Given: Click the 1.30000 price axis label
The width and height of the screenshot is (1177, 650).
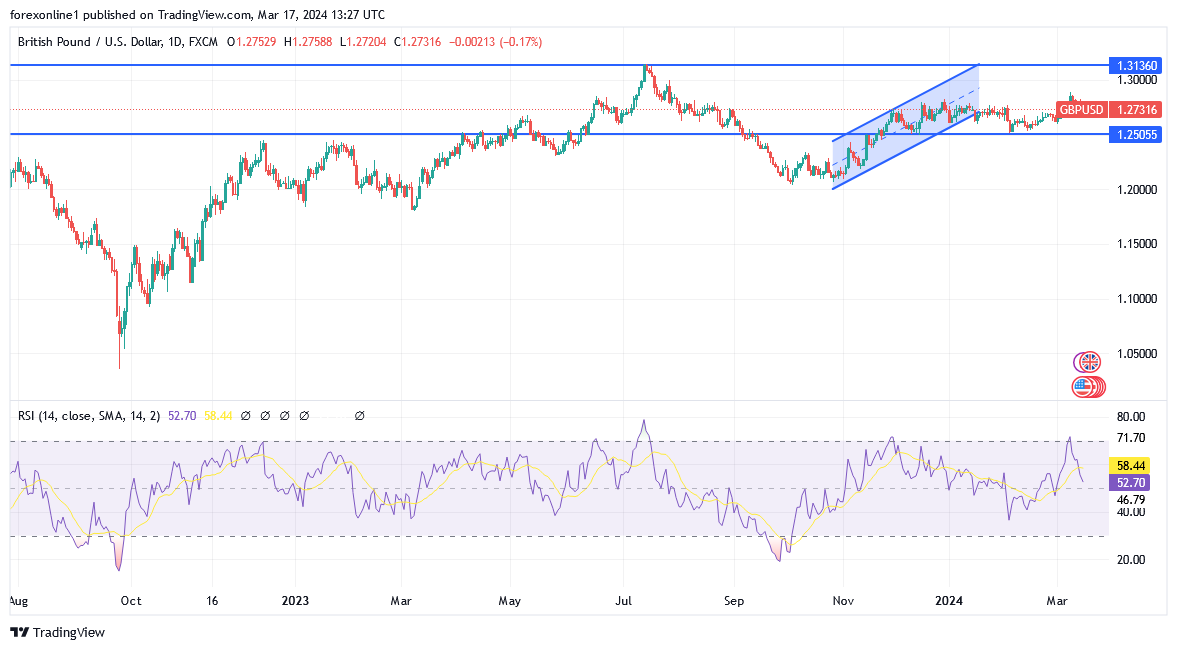Looking at the screenshot, I should point(1137,80).
